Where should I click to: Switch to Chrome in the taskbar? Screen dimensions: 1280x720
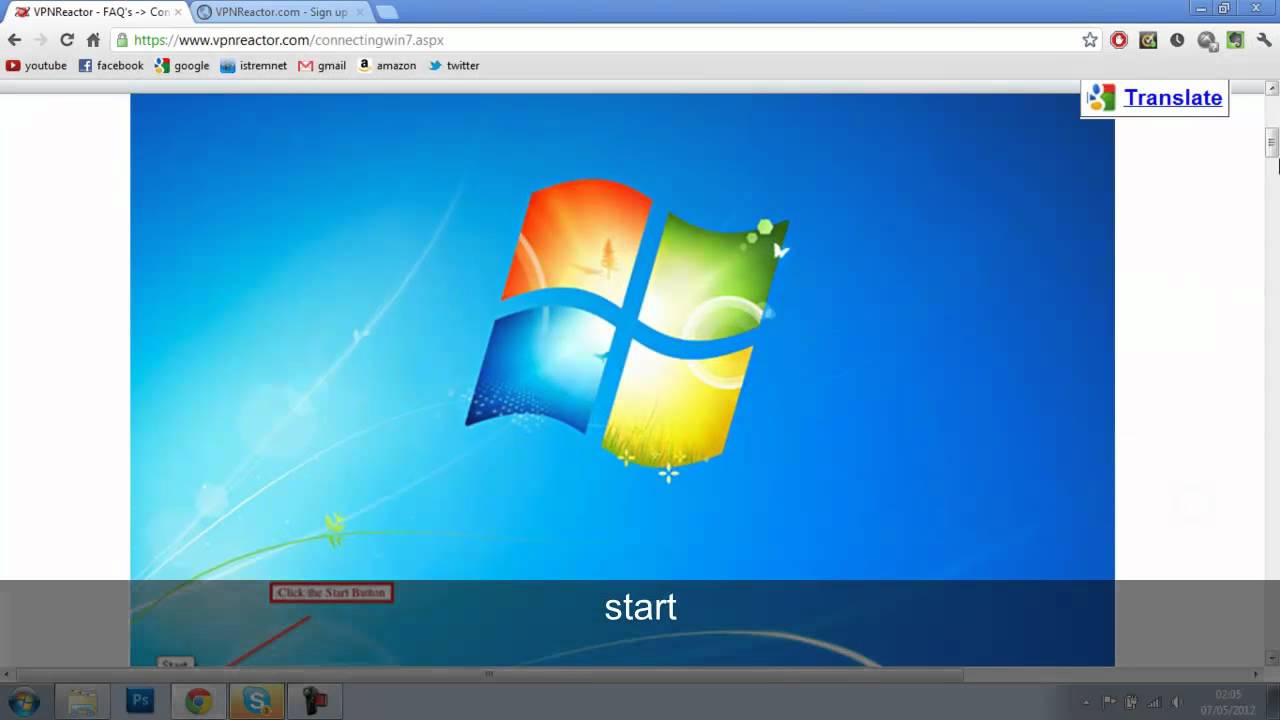click(198, 702)
